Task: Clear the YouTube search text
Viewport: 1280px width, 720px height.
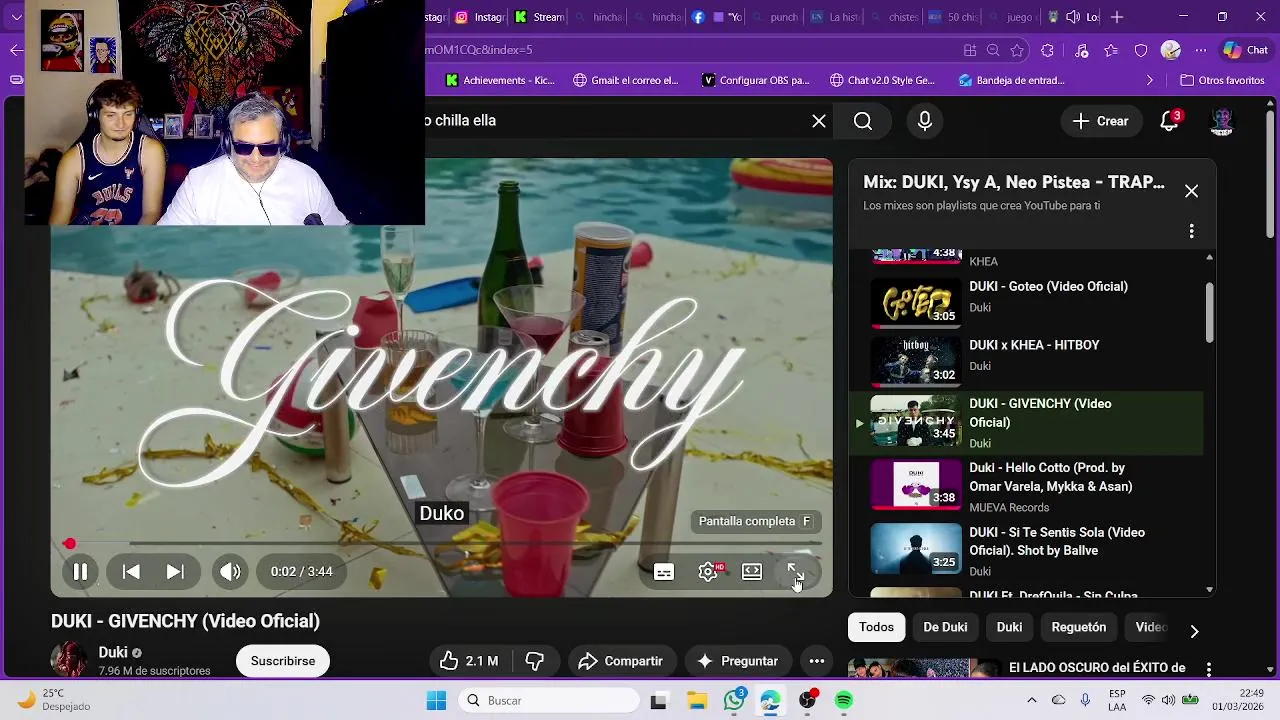Action: [x=819, y=121]
